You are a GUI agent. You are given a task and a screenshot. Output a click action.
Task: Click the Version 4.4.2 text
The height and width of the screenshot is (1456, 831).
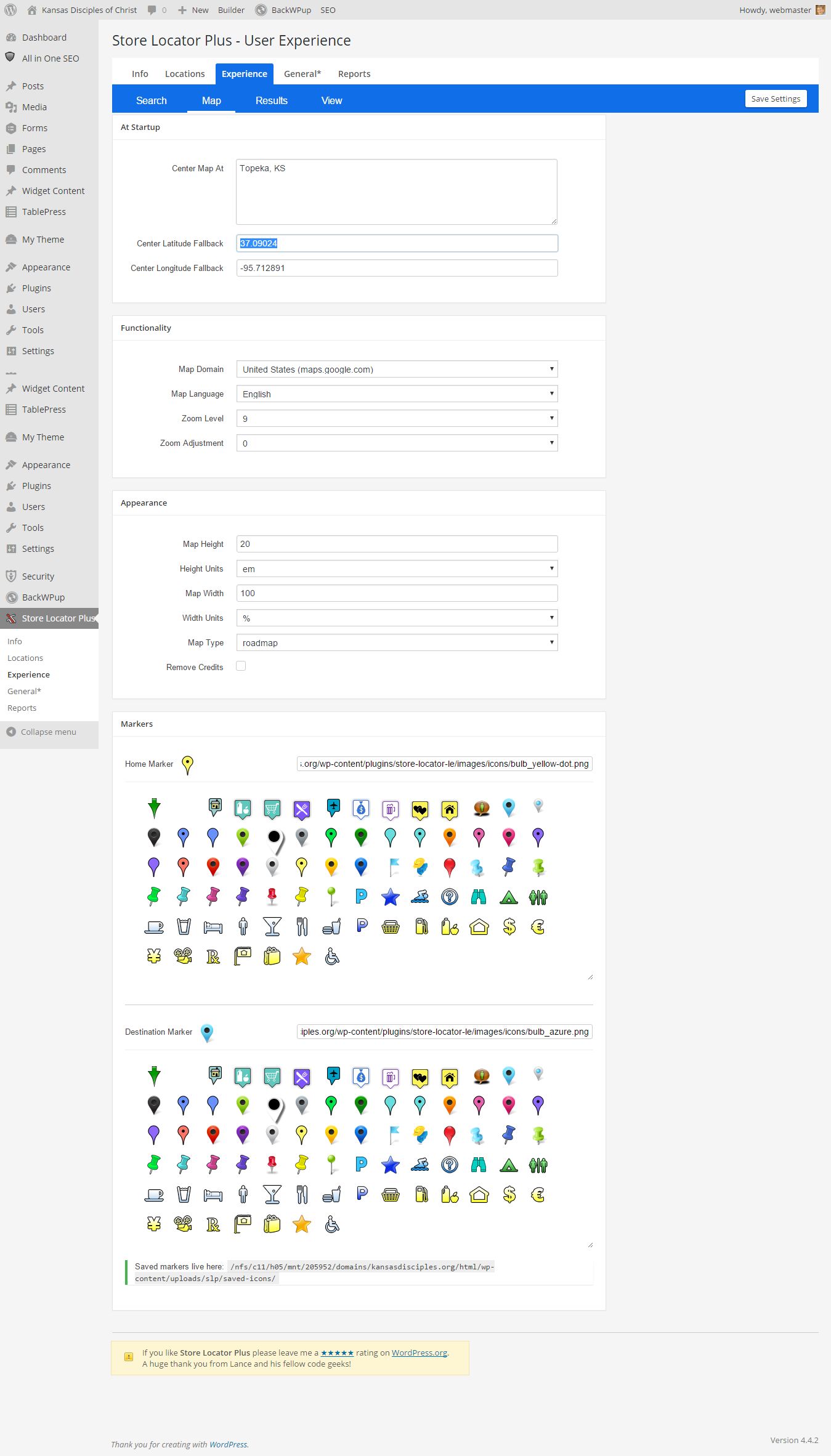(x=794, y=1440)
